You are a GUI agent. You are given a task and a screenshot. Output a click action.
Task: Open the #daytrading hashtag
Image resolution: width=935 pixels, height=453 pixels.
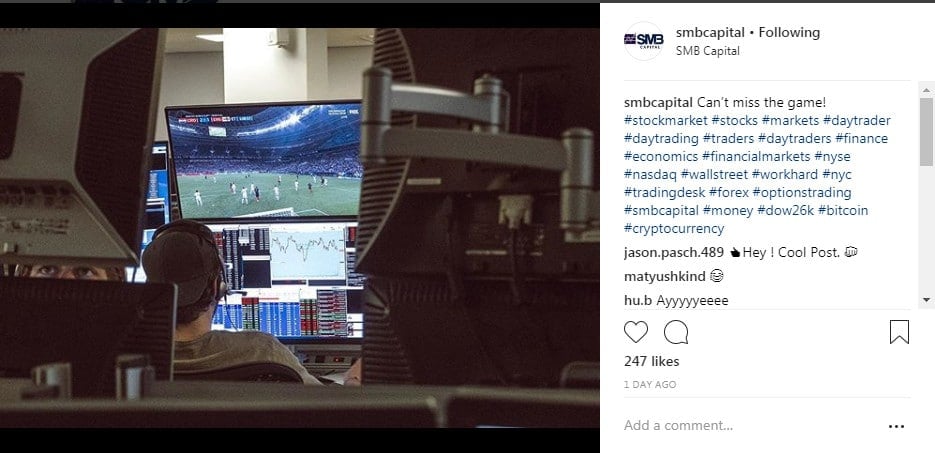(661, 138)
